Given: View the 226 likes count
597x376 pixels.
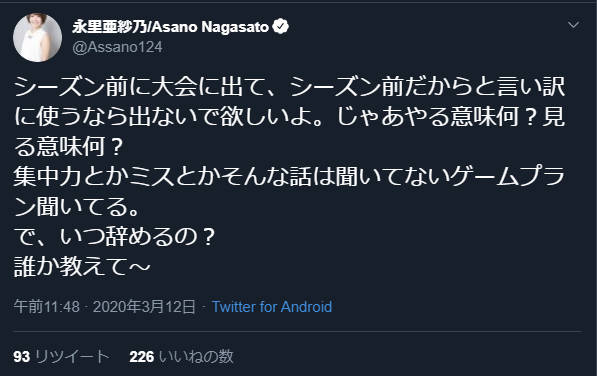Looking at the screenshot, I should click(x=142, y=357).
